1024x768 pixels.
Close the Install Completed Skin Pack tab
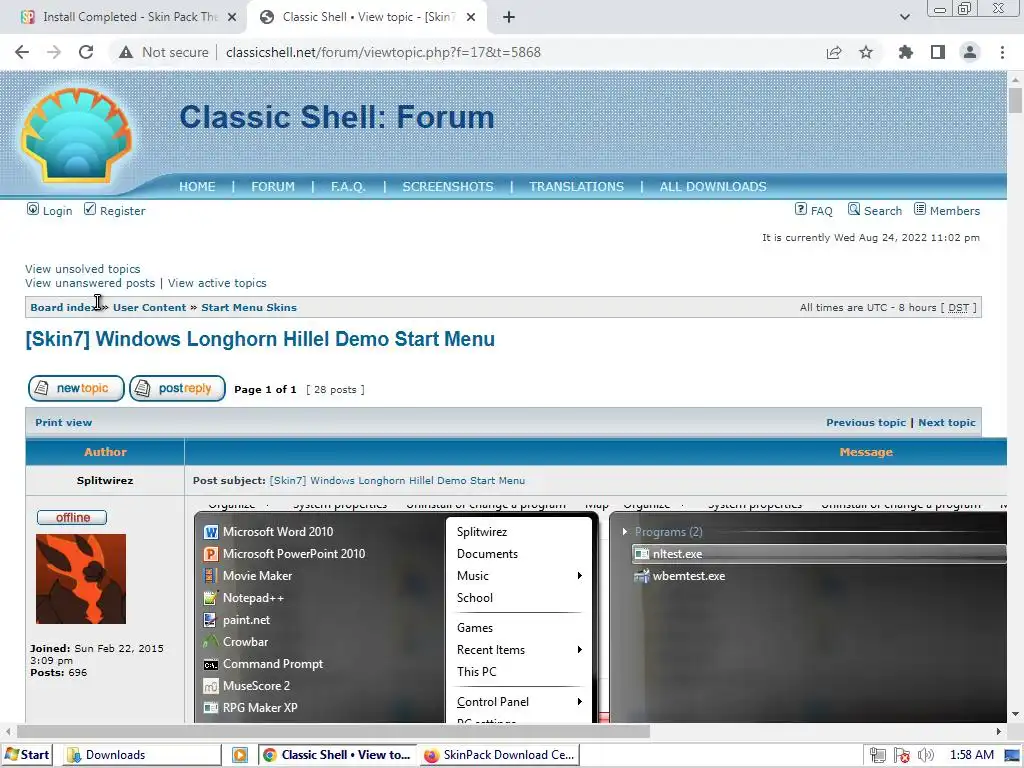tap(232, 17)
